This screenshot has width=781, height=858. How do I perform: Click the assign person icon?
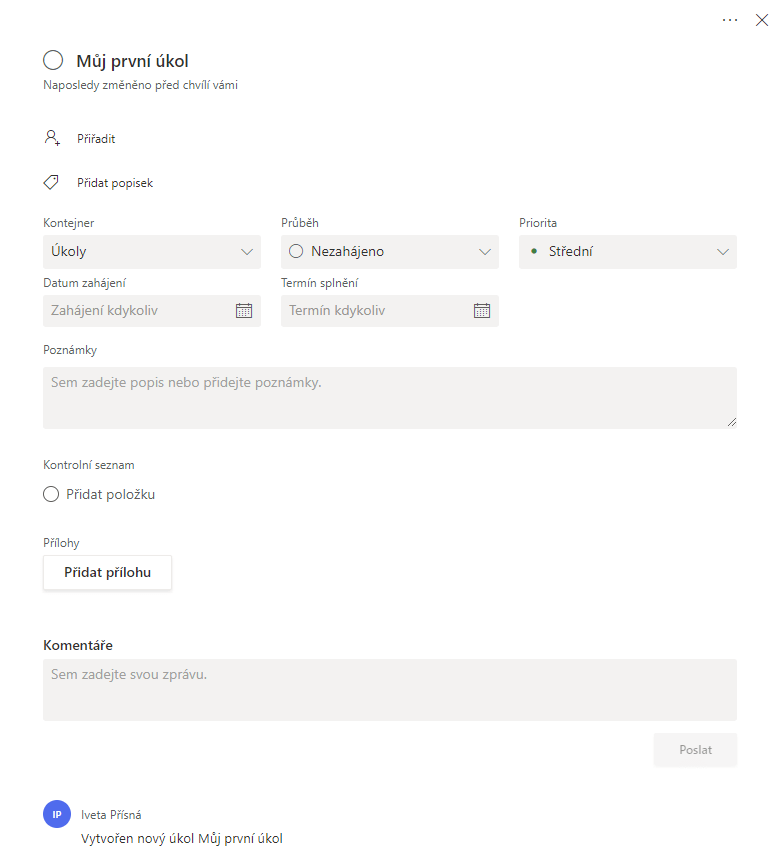point(52,138)
